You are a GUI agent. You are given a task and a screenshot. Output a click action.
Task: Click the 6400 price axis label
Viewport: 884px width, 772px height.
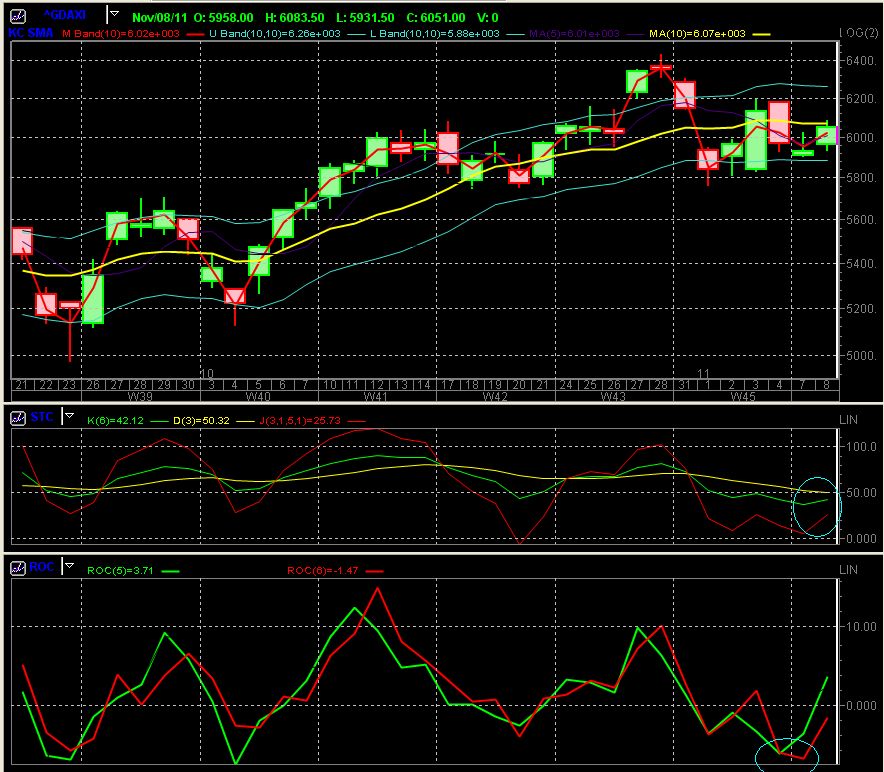coord(860,60)
